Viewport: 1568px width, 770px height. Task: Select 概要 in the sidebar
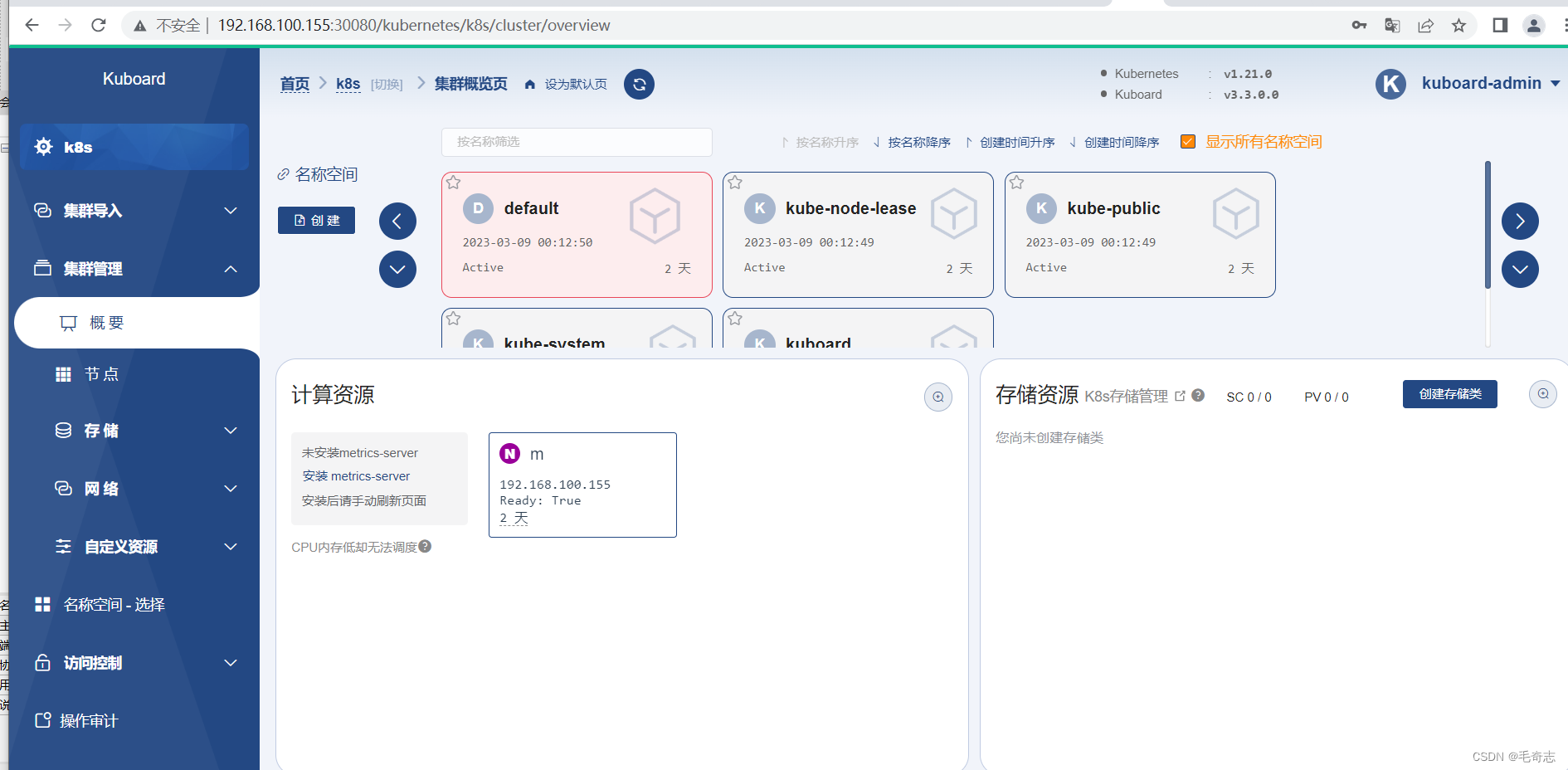(137, 323)
